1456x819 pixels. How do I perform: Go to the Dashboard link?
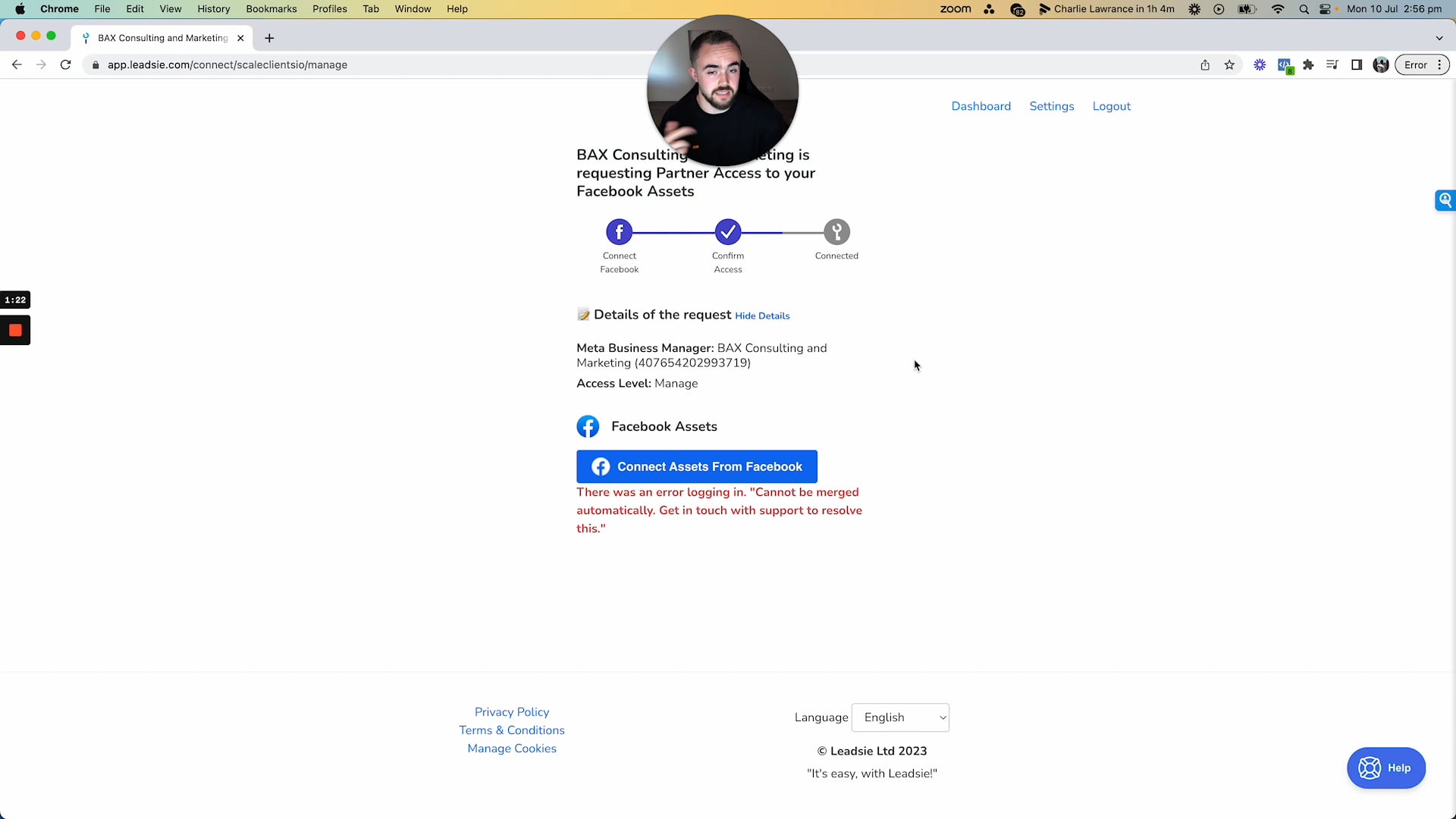pos(981,106)
